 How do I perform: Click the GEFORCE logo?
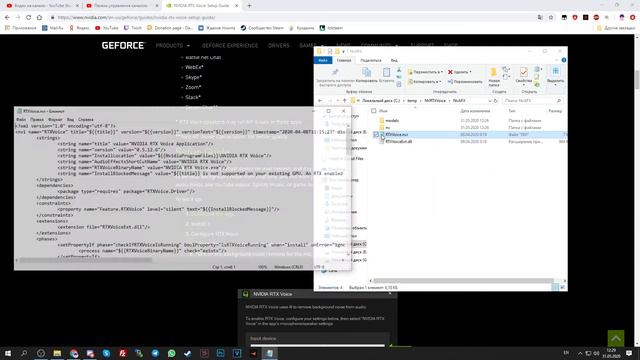pyautogui.click(x=123, y=45)
